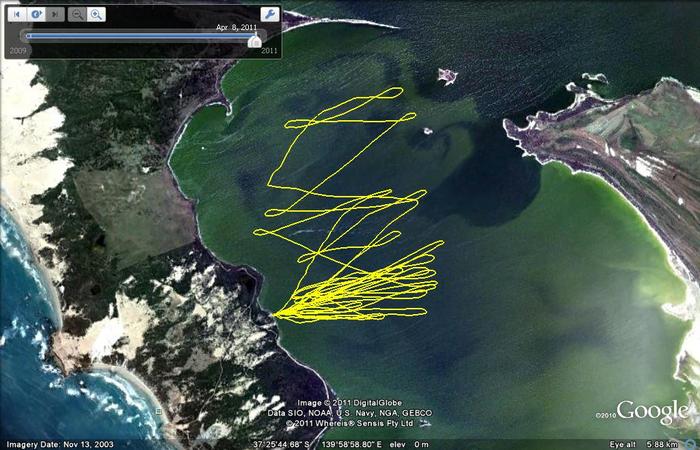Step forward to the next time frame
The width and height of the screenshot is (700, 450).
tap(55, 15)
